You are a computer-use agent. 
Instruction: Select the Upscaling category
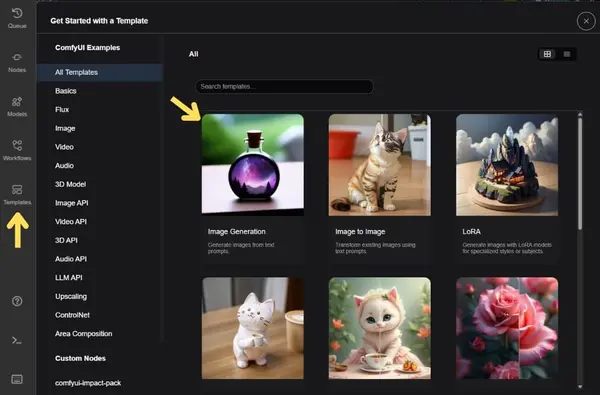coord(100,297)
